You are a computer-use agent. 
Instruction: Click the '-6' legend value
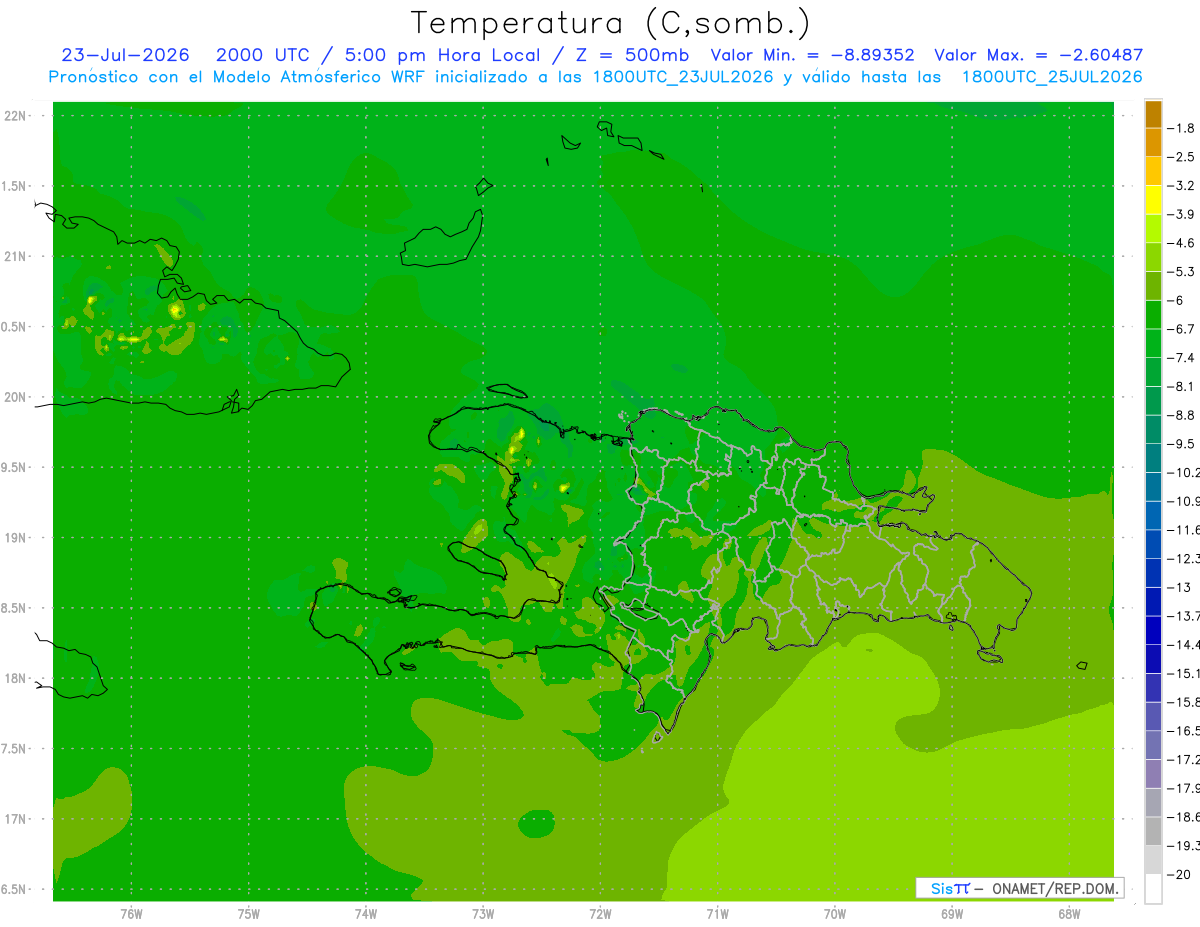pos(1178,300)
